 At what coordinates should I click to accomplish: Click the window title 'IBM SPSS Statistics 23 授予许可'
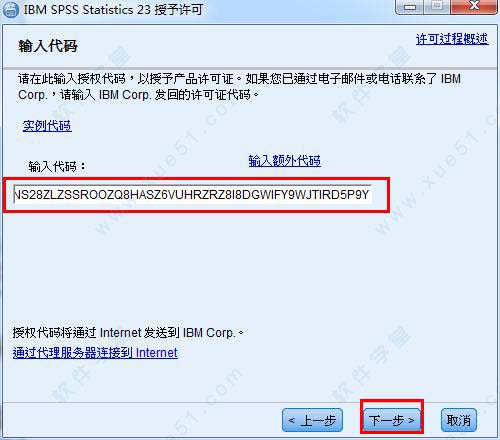(x=113, y=9)
